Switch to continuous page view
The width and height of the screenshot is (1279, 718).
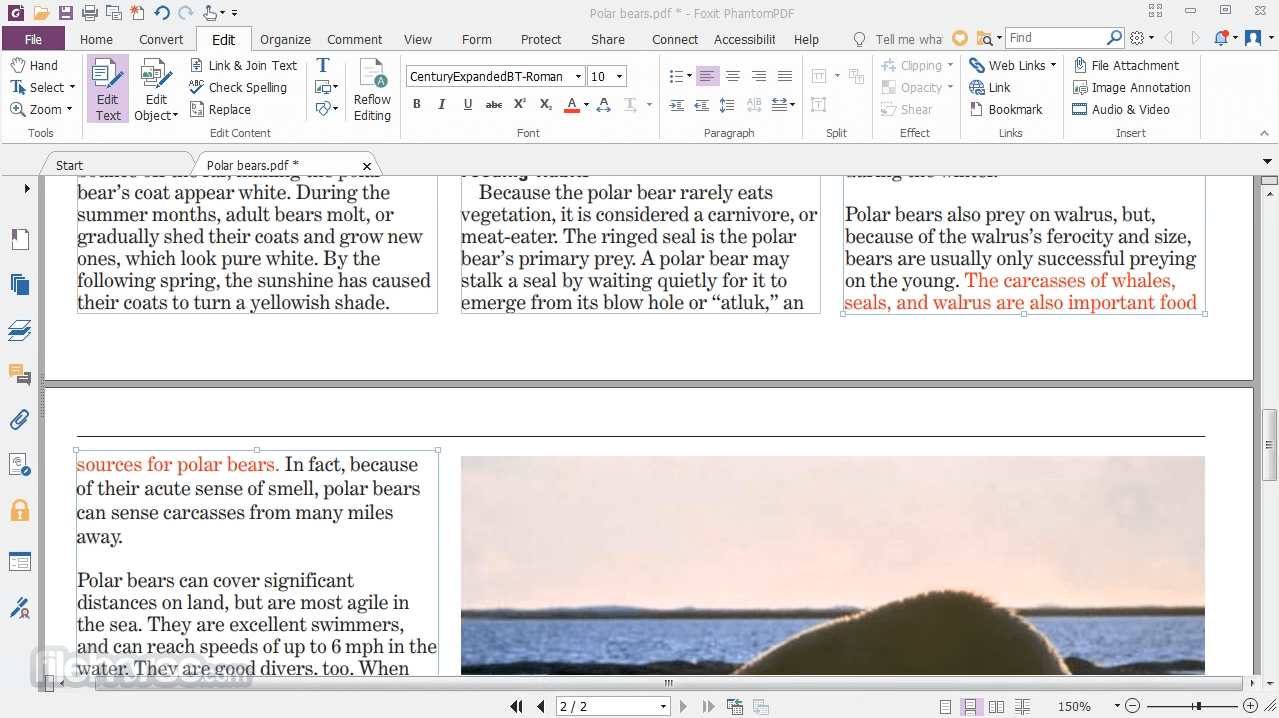click(x=970, y=706)
